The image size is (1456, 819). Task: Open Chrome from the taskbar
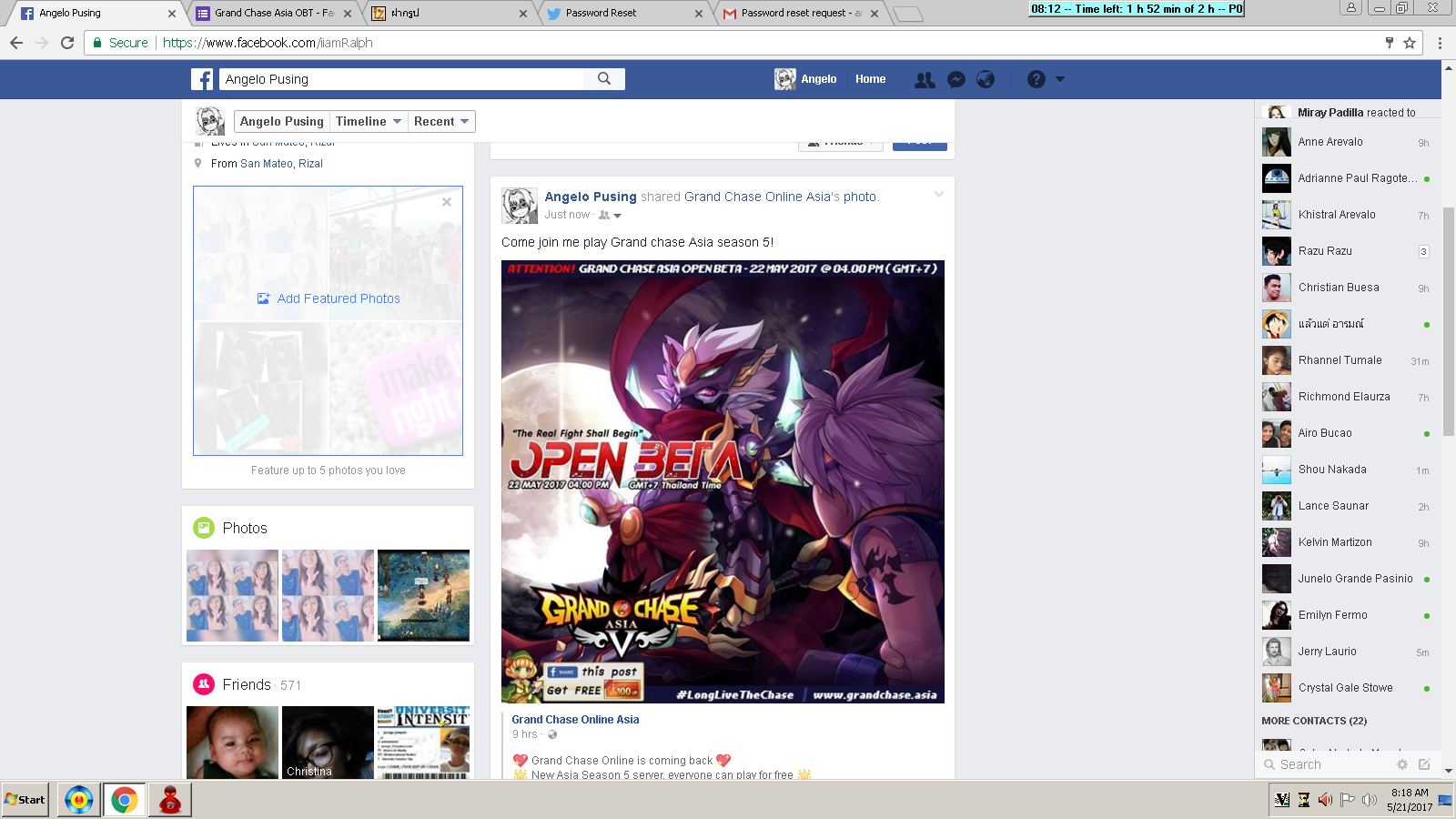point(125,800)
